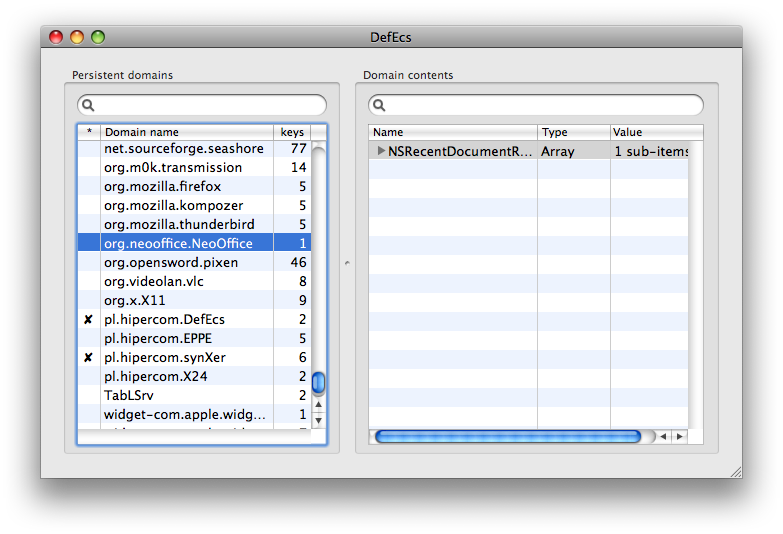Sort domains by the Domain name column
This screenshot has width=783, height=534.
point(186,132)
